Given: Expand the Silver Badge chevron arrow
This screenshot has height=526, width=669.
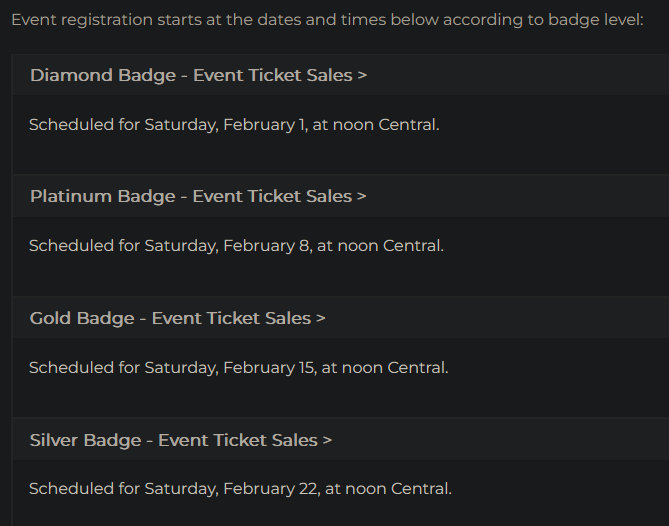Looking at the screenshot, I should pyautogui.click(x=327, y=441).
